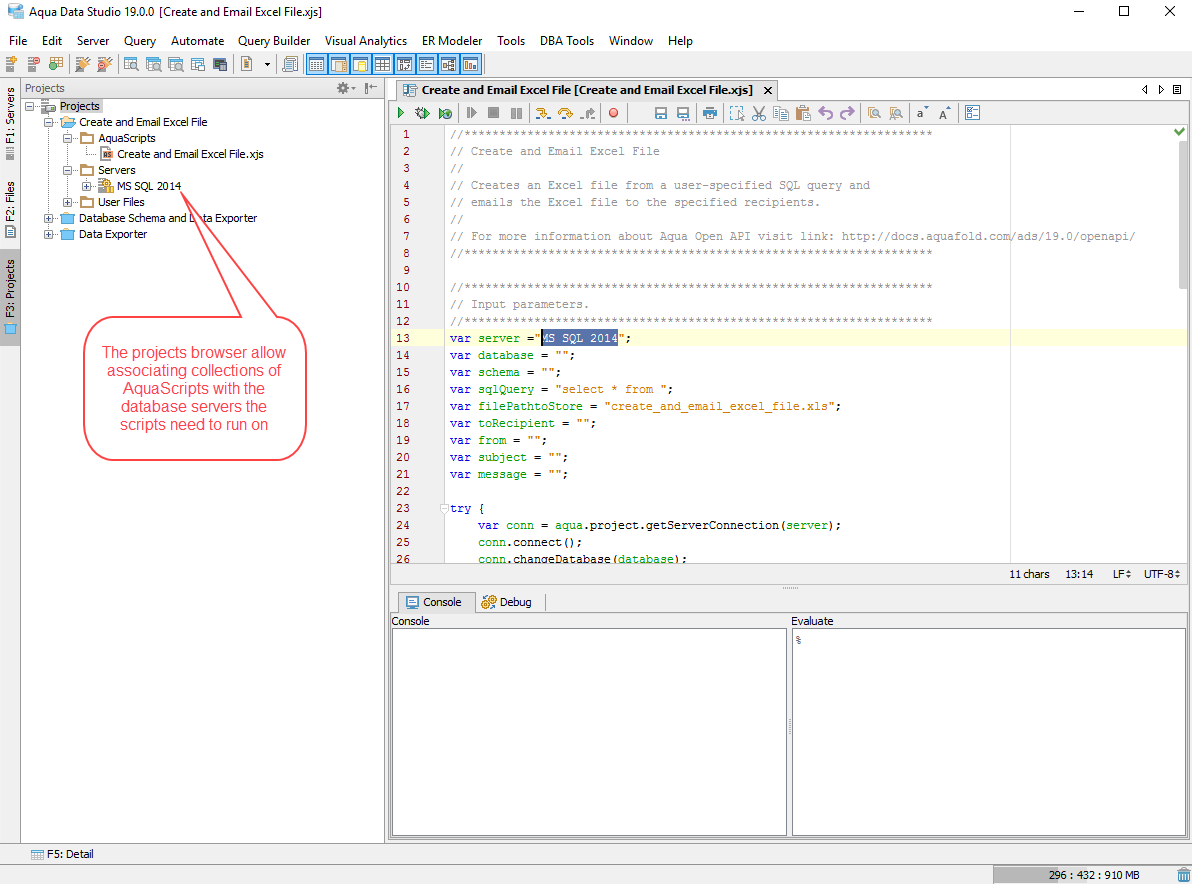Collapse the AquaScripts folder
The width and height of the screenshot is (1192, 884).
(x=68, y=138)
